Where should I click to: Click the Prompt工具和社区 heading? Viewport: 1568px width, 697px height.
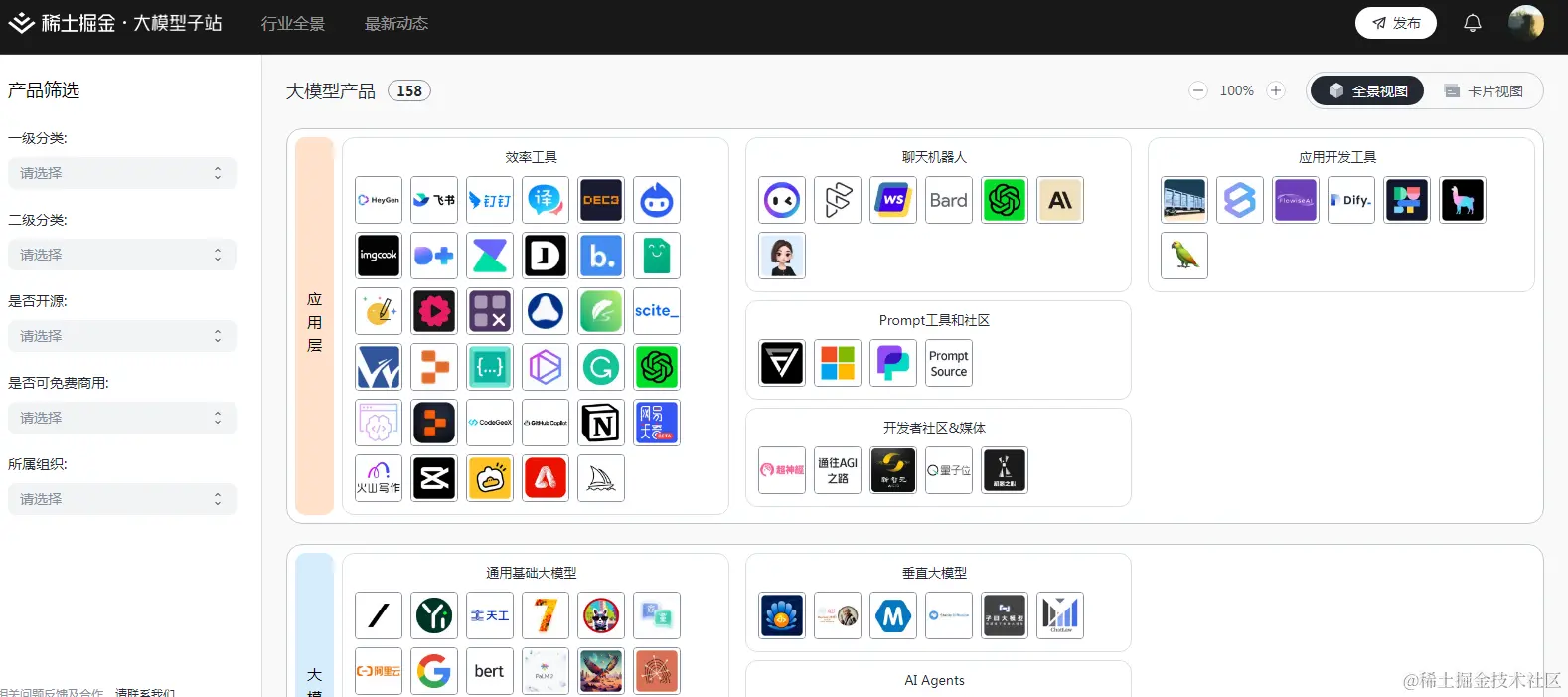pyautogui.click(x=934, y=320)
